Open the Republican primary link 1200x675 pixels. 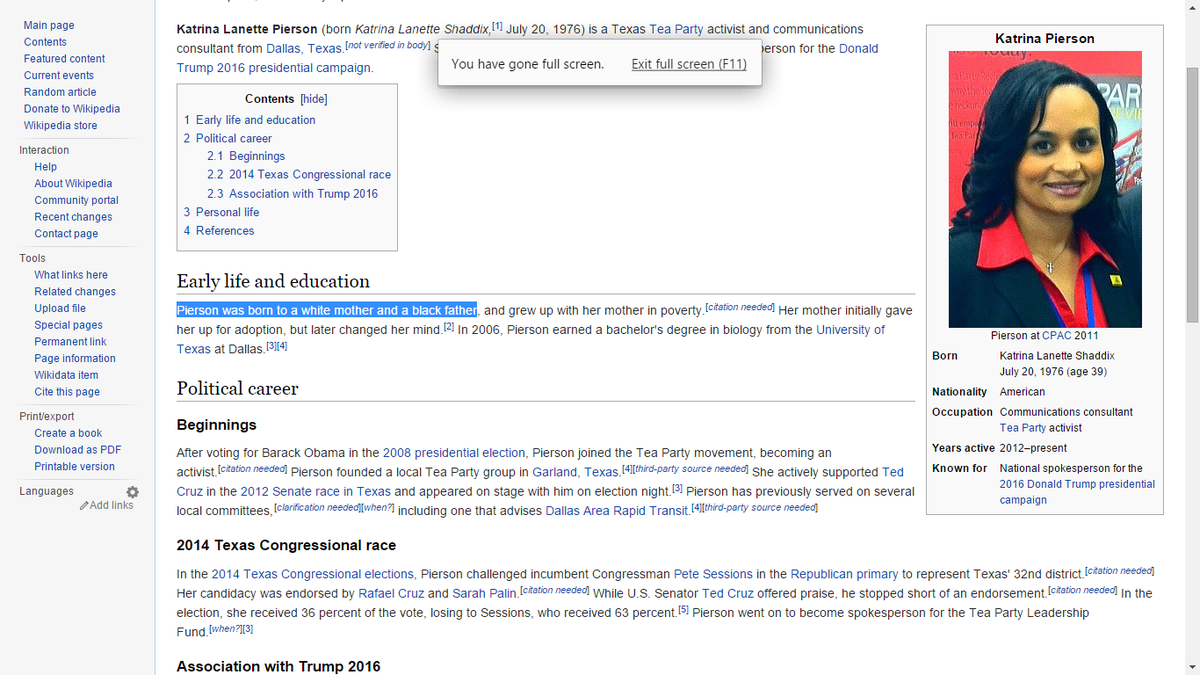point(844,574)
